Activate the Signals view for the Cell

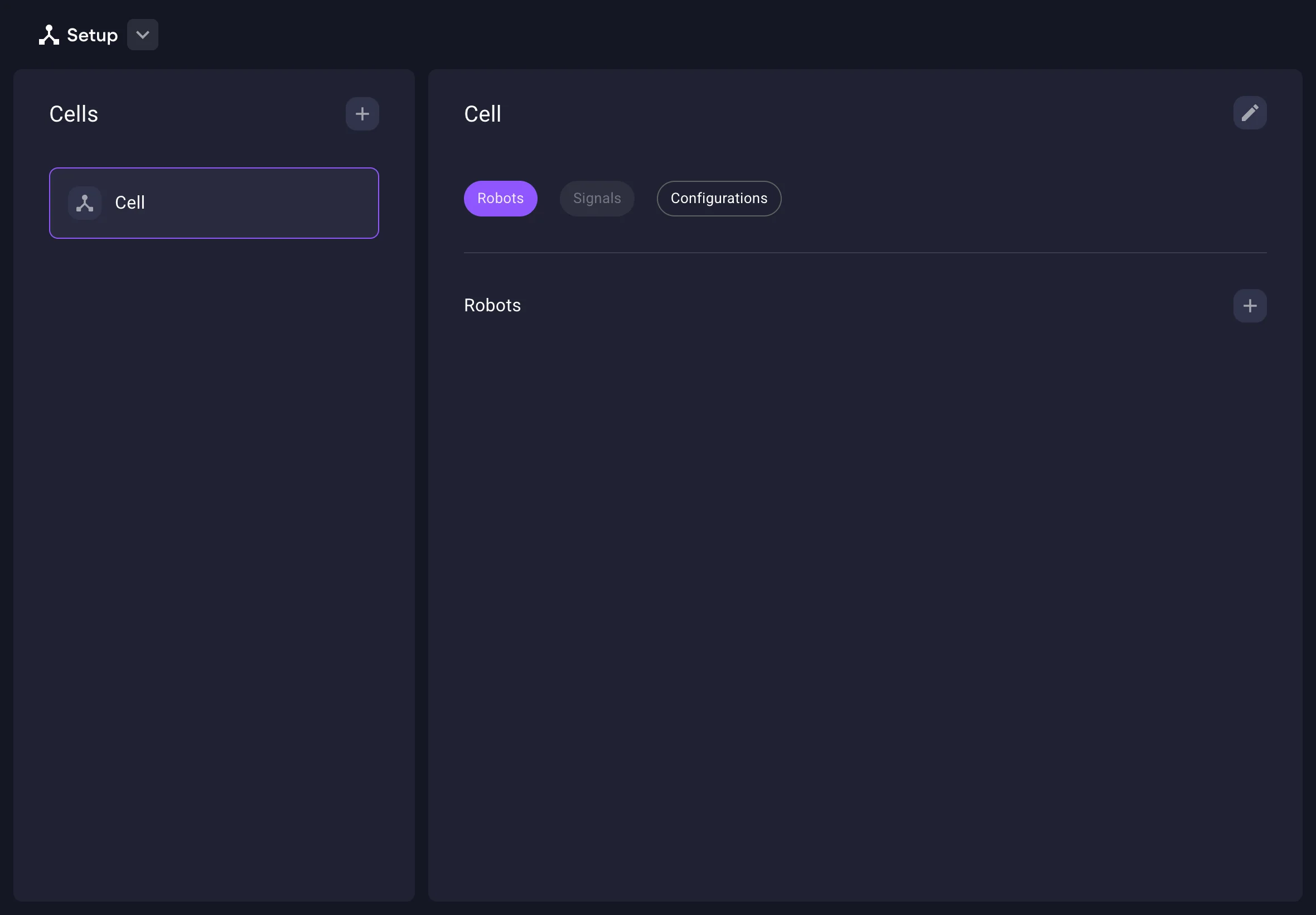pos(597,199)
